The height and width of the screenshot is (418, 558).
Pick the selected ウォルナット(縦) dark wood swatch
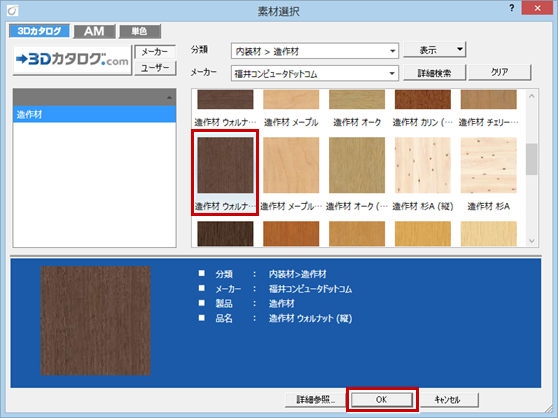tap(225, 165)
